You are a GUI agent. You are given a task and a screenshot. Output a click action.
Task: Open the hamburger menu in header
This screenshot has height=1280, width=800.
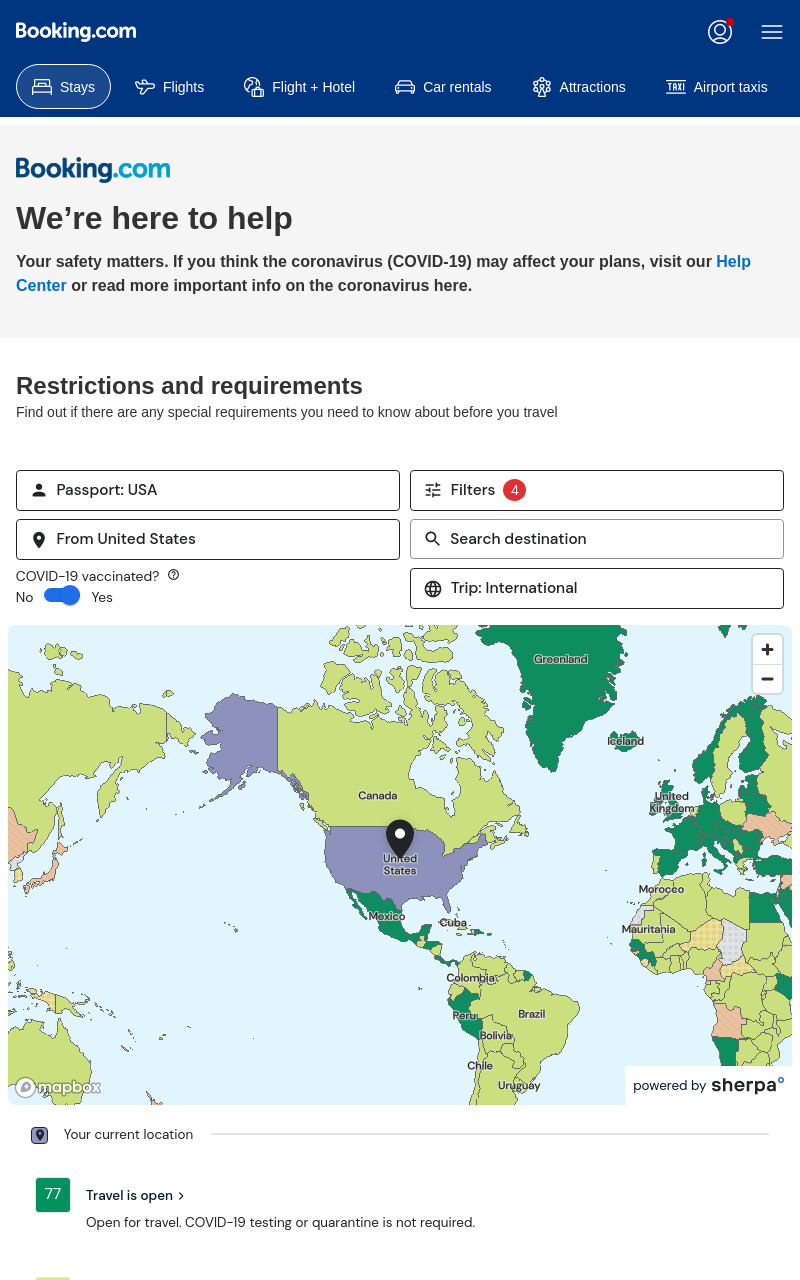click(772, 32)
